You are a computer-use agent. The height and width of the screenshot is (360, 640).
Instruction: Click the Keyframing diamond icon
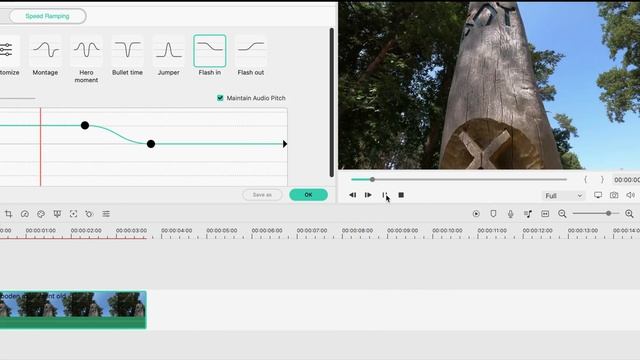89,214
